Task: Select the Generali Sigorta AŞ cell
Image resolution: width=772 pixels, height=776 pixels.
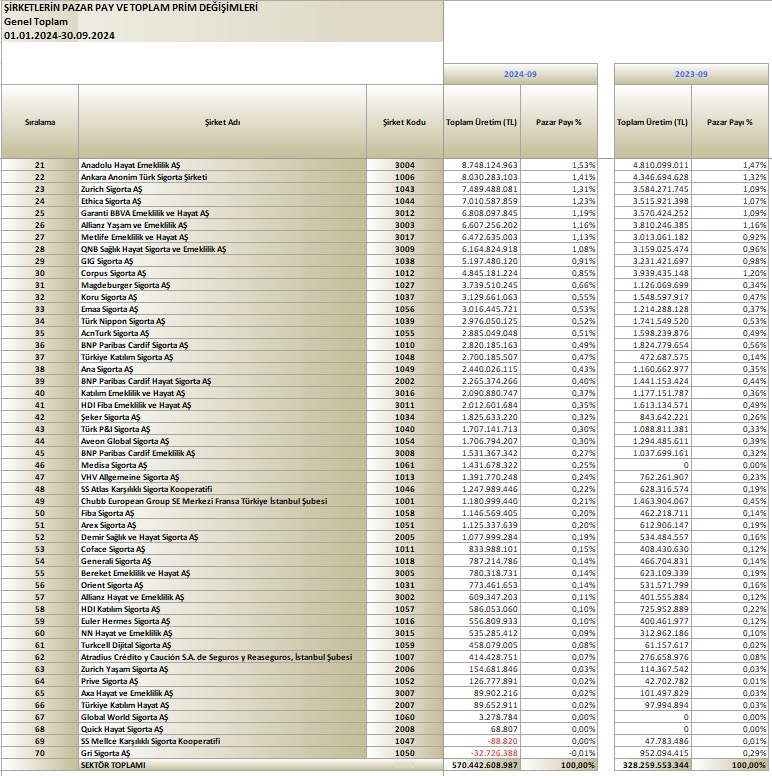Action: (x=222, y=561)
